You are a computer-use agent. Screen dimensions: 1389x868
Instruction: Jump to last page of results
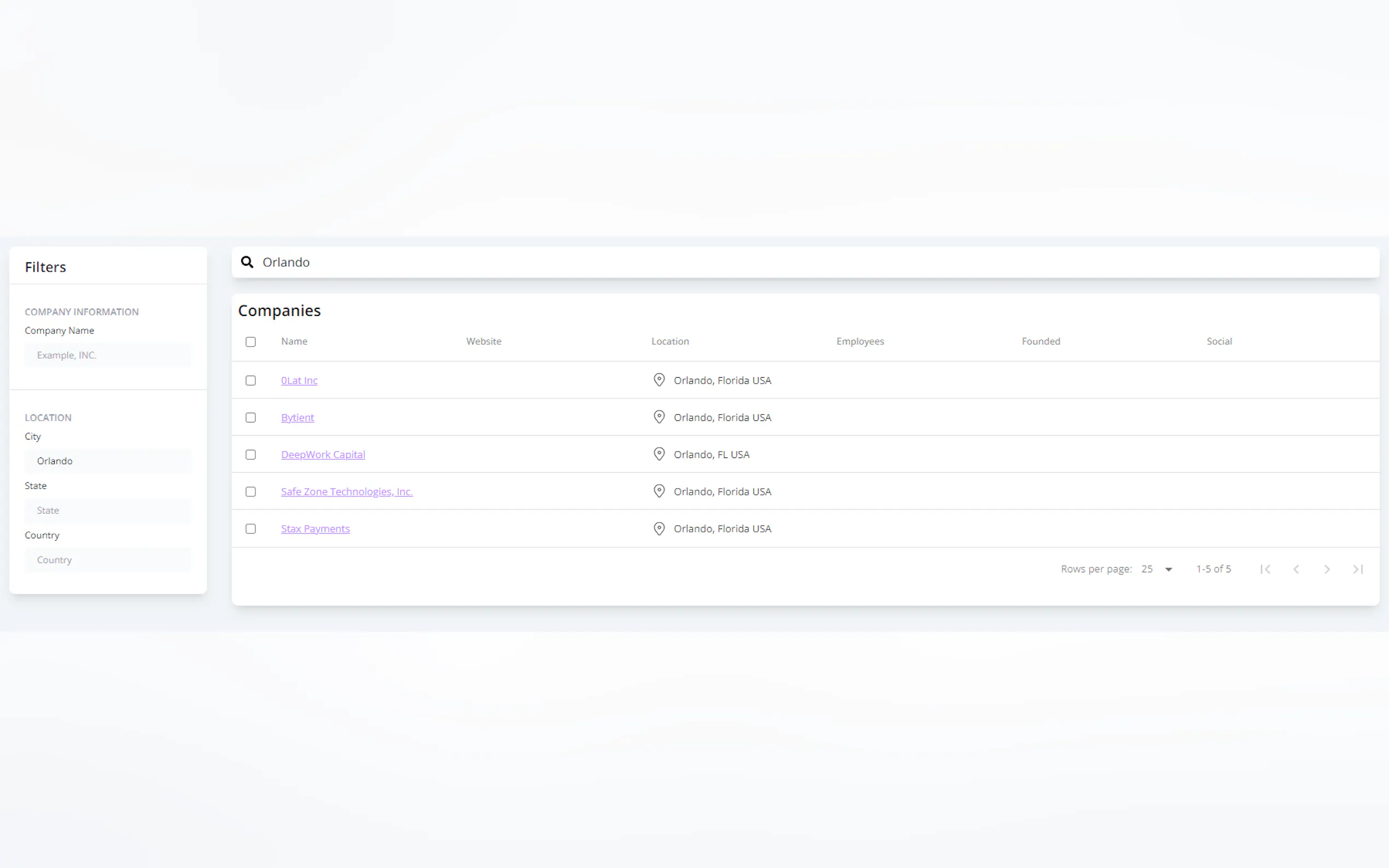pyautogui.click(x=1358, y=569)
